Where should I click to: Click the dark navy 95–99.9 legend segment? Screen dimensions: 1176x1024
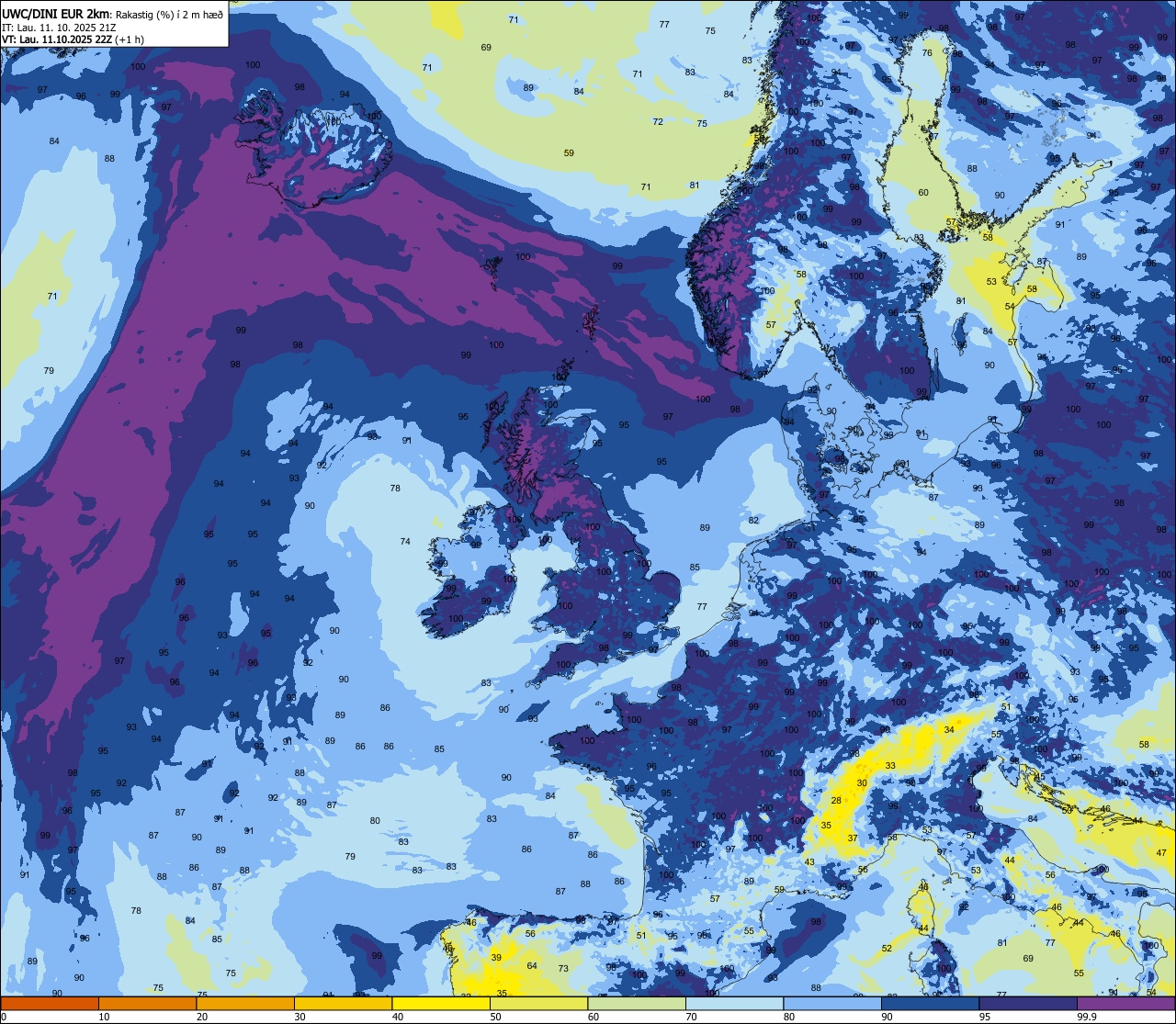(x=1028, y=1003)
